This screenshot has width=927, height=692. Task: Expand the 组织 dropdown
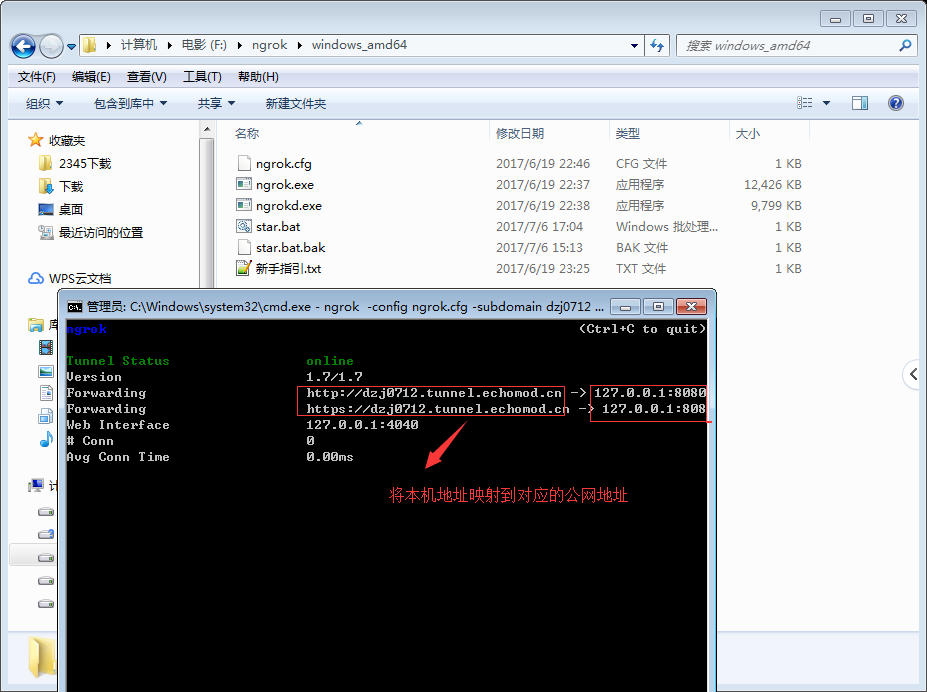click(44, 103)
